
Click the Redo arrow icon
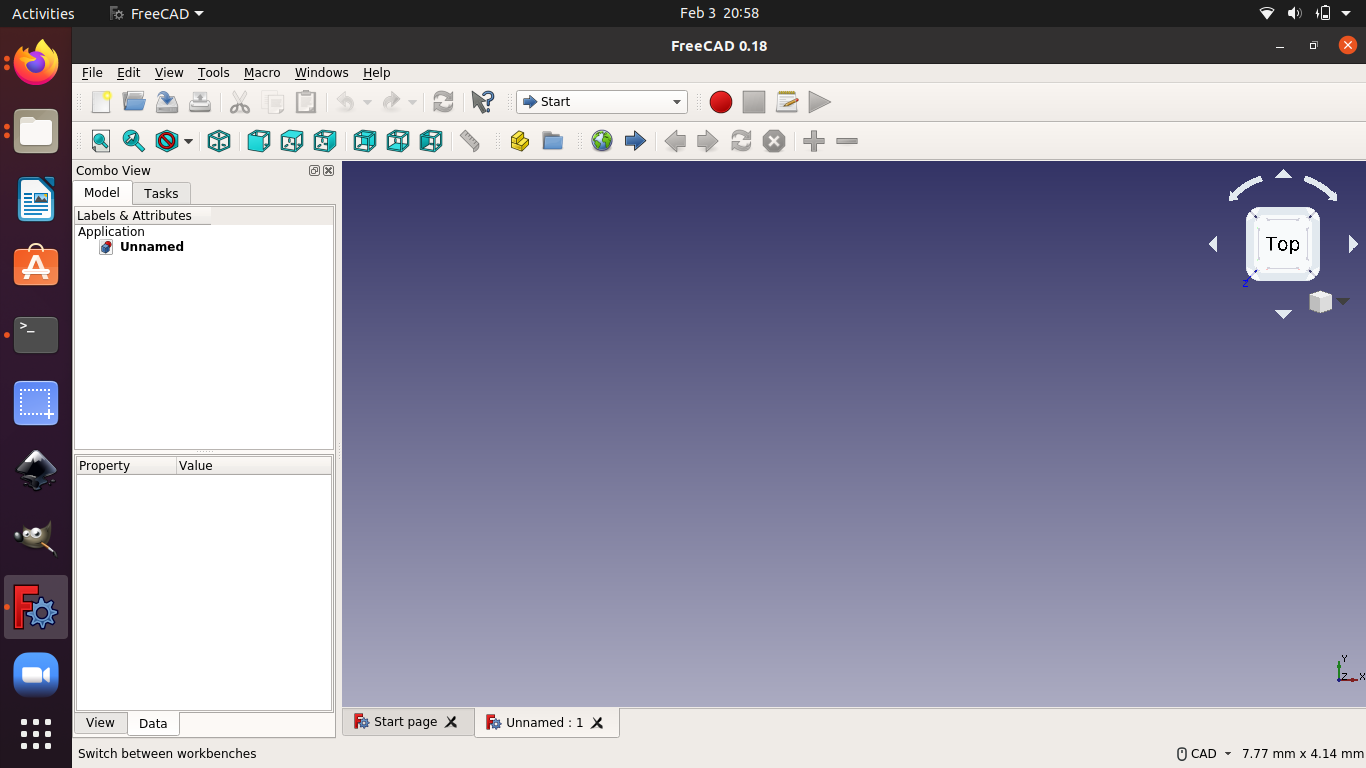(x=391, y=102)
